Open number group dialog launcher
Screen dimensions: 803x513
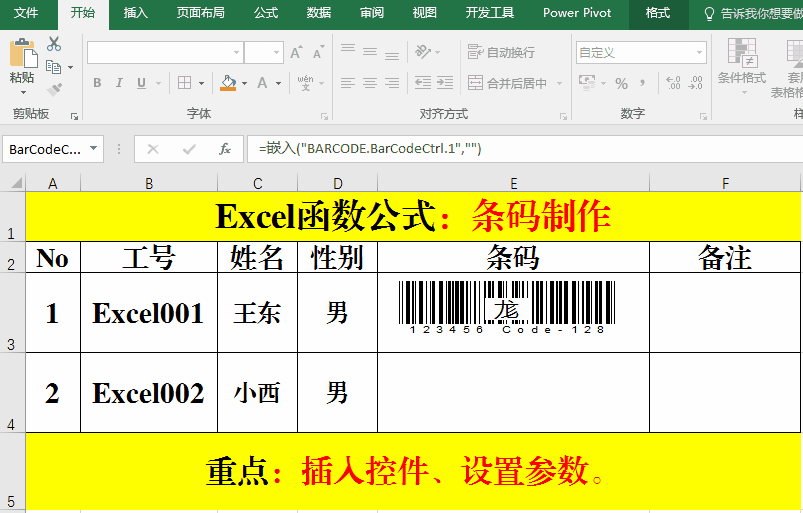coord(703,117)
